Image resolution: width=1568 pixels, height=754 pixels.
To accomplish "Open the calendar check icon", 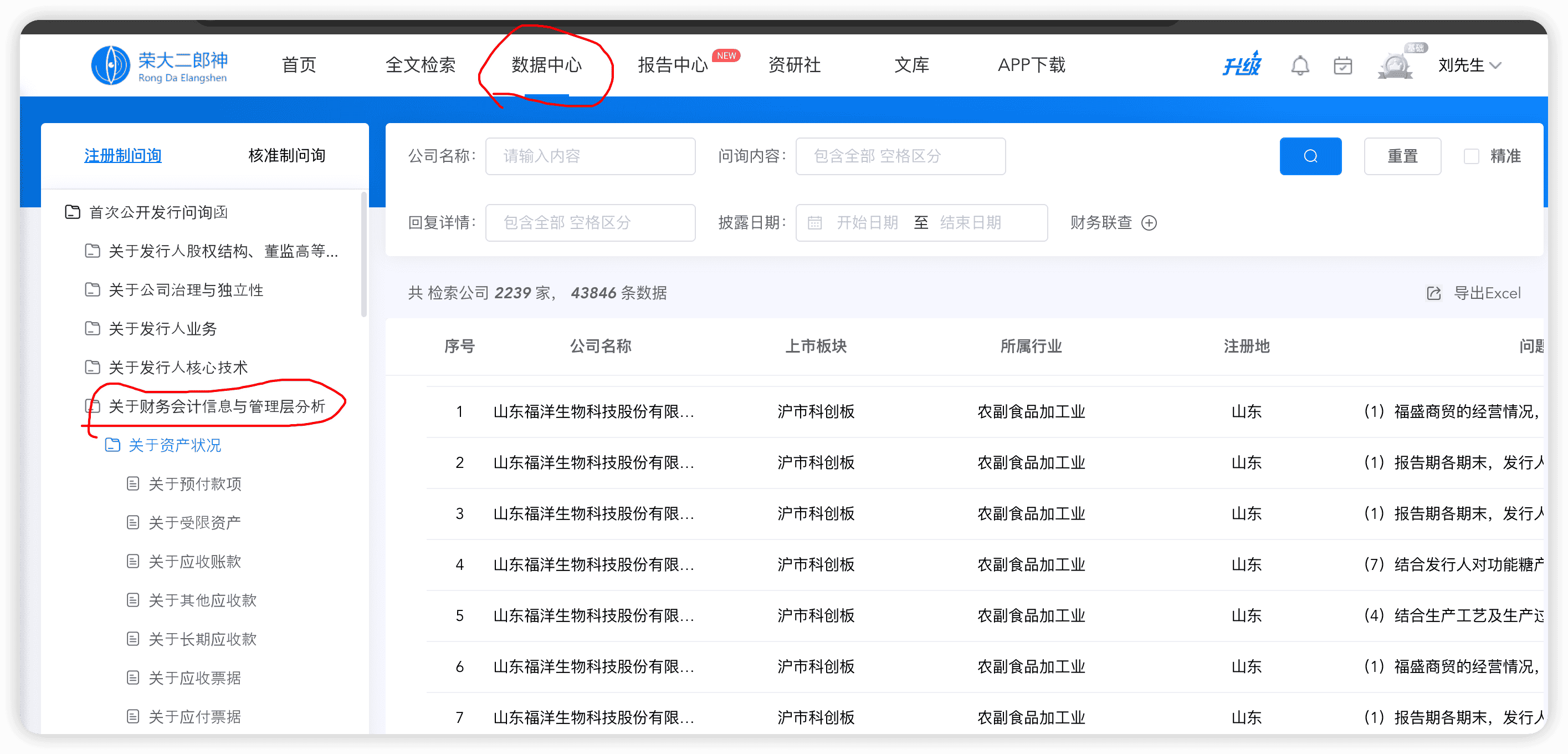I will pos(1342,65).
